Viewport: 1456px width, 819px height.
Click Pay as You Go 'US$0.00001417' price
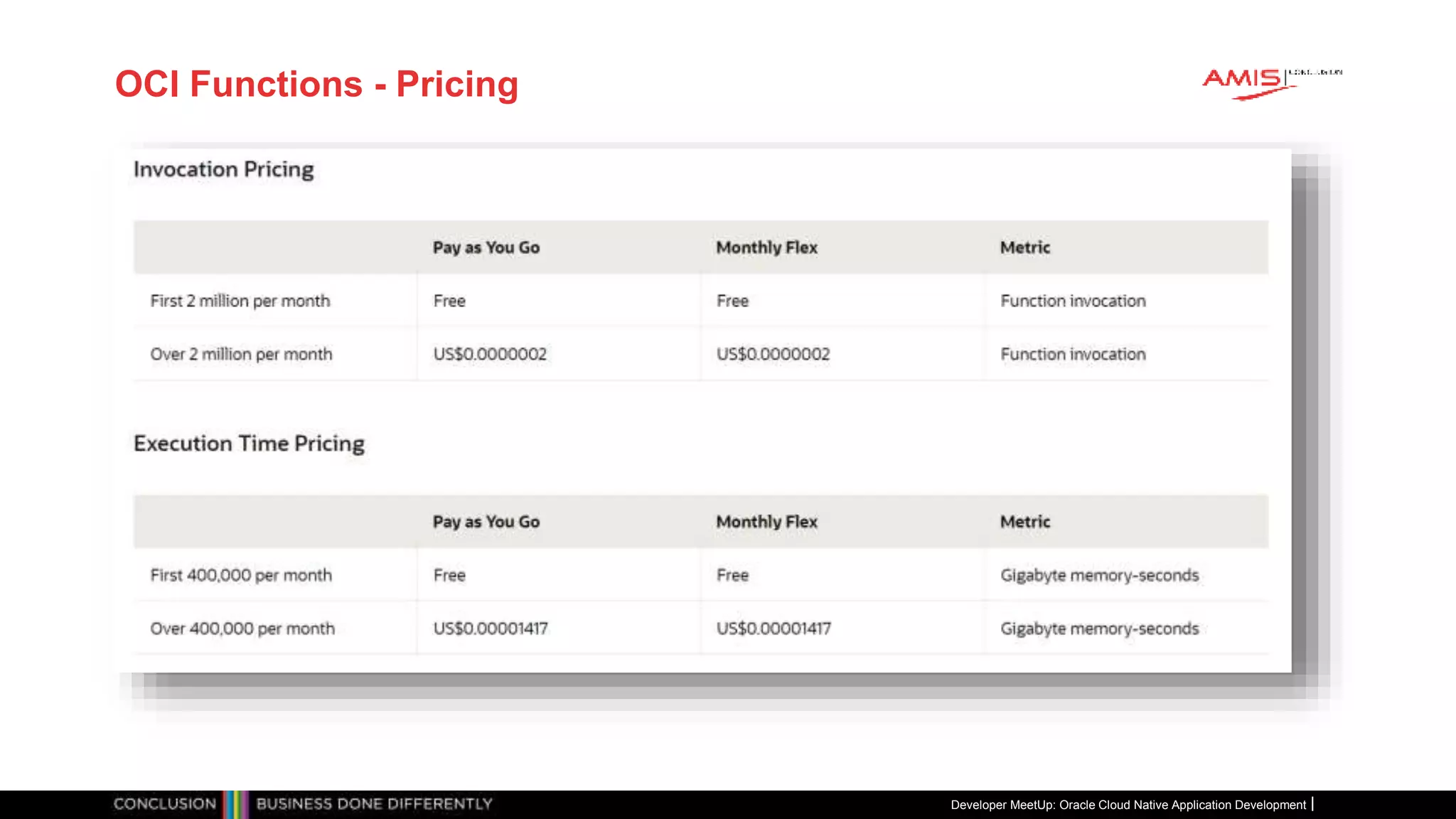tap(491, 628)
